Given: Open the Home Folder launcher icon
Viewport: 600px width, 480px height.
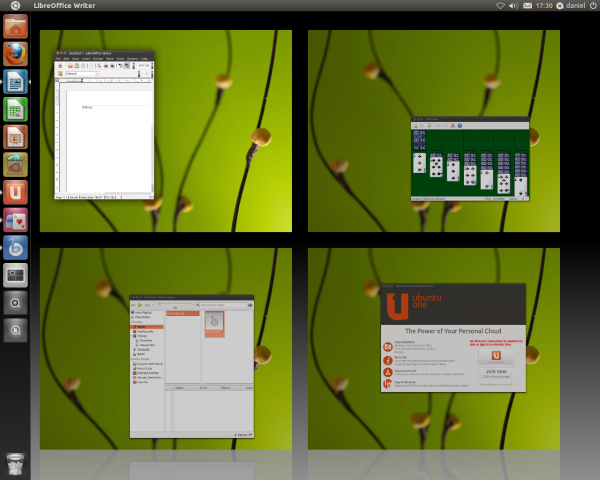Looking at the screenshot, I should [x=15, y=27].
